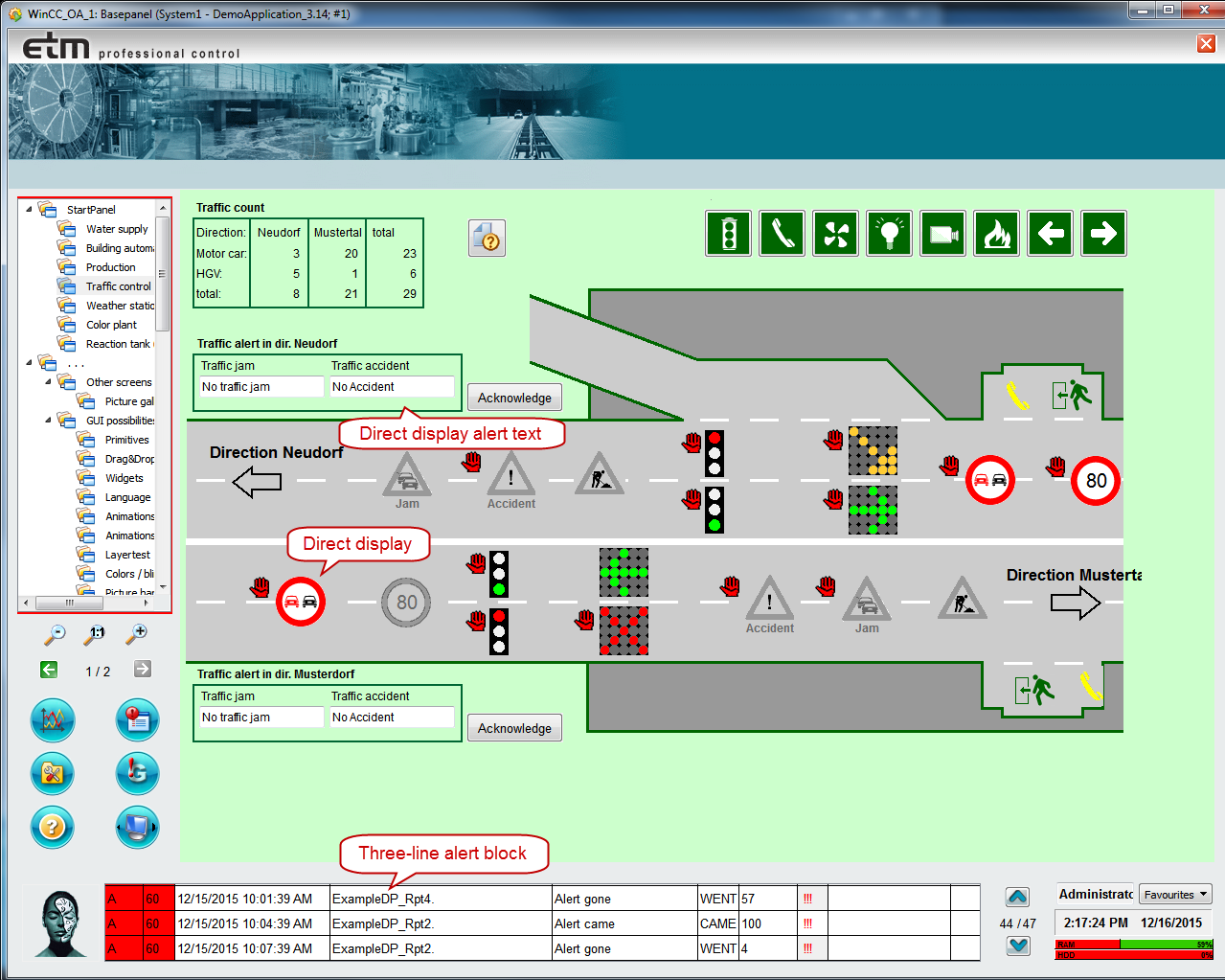The width and height of the screenshot is (1225, 980).
Task: Click the light bulb toolbar icon
Action: click(890, 234)
